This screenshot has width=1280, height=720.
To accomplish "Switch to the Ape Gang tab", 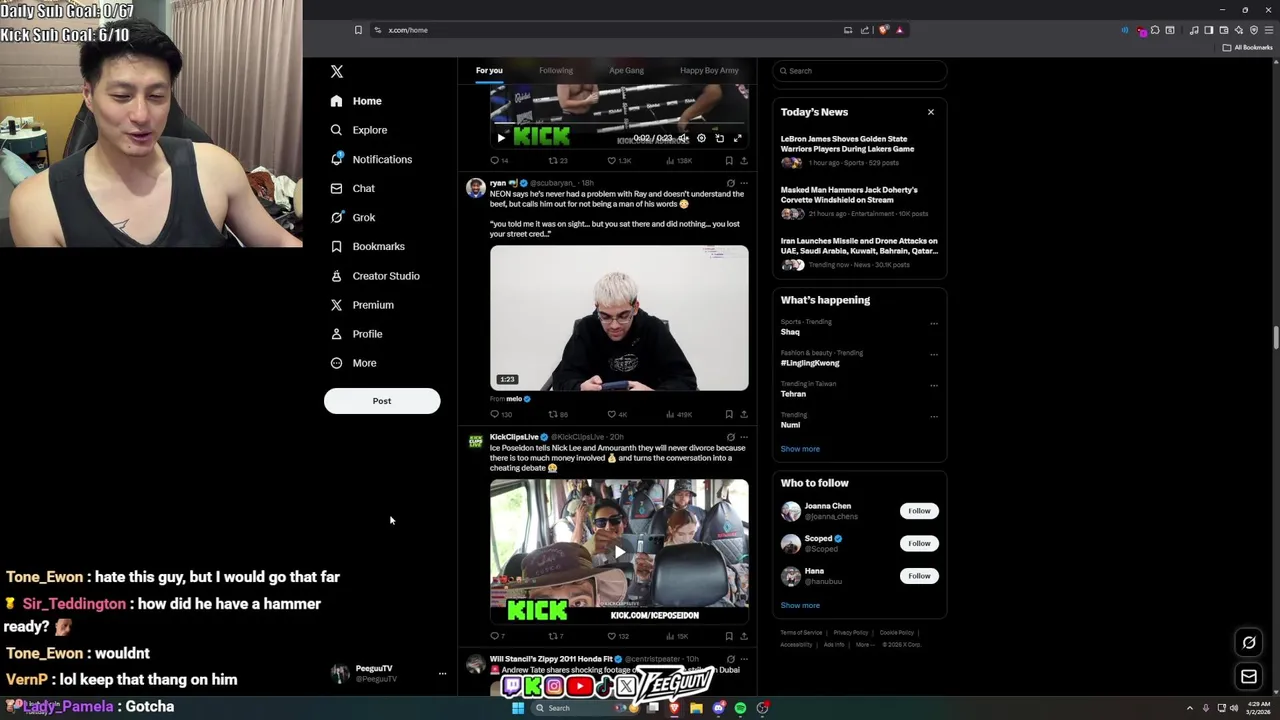I will click(x=627, y=70).
